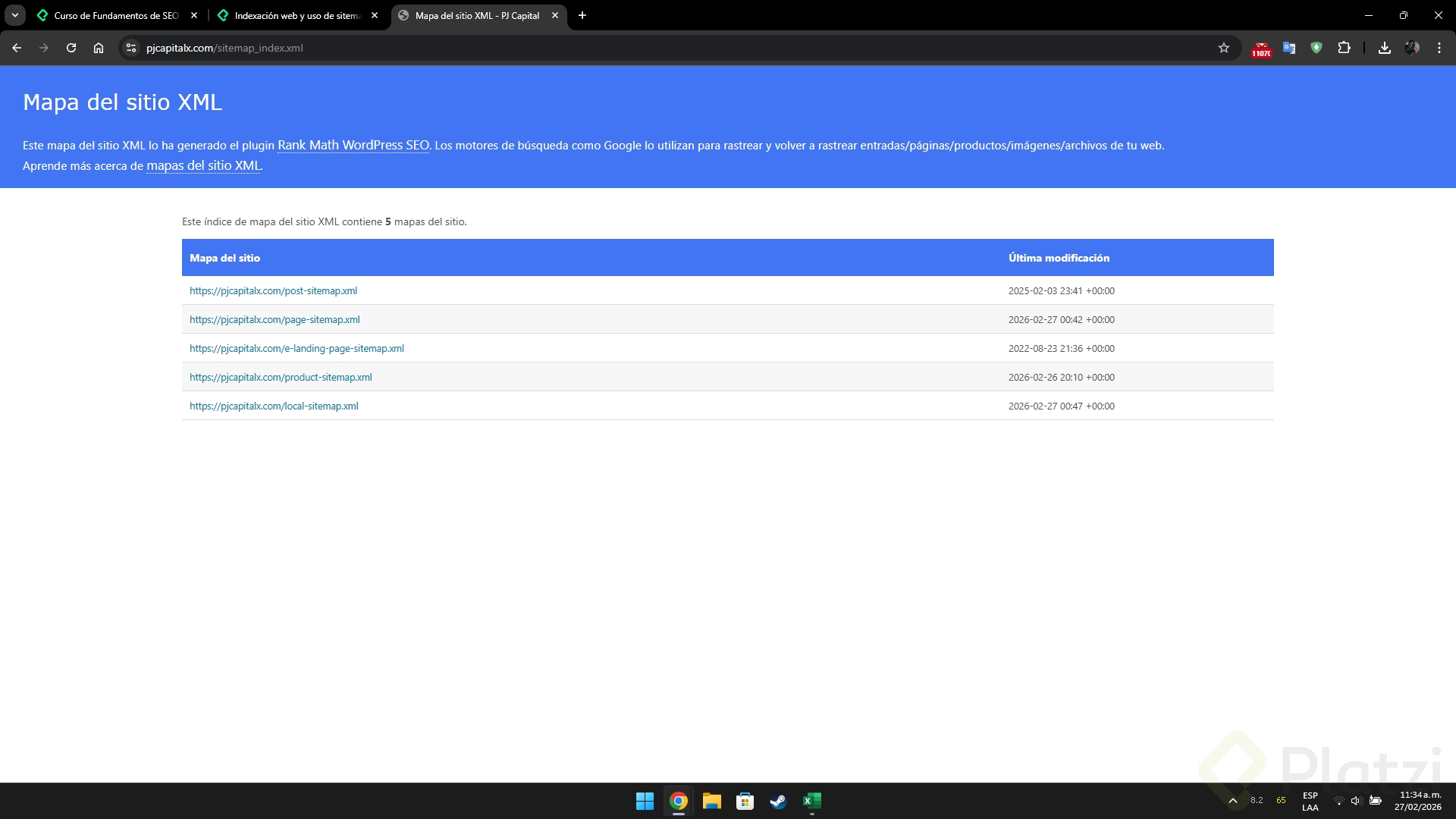View site information icon in address bar

pos(131,48)
